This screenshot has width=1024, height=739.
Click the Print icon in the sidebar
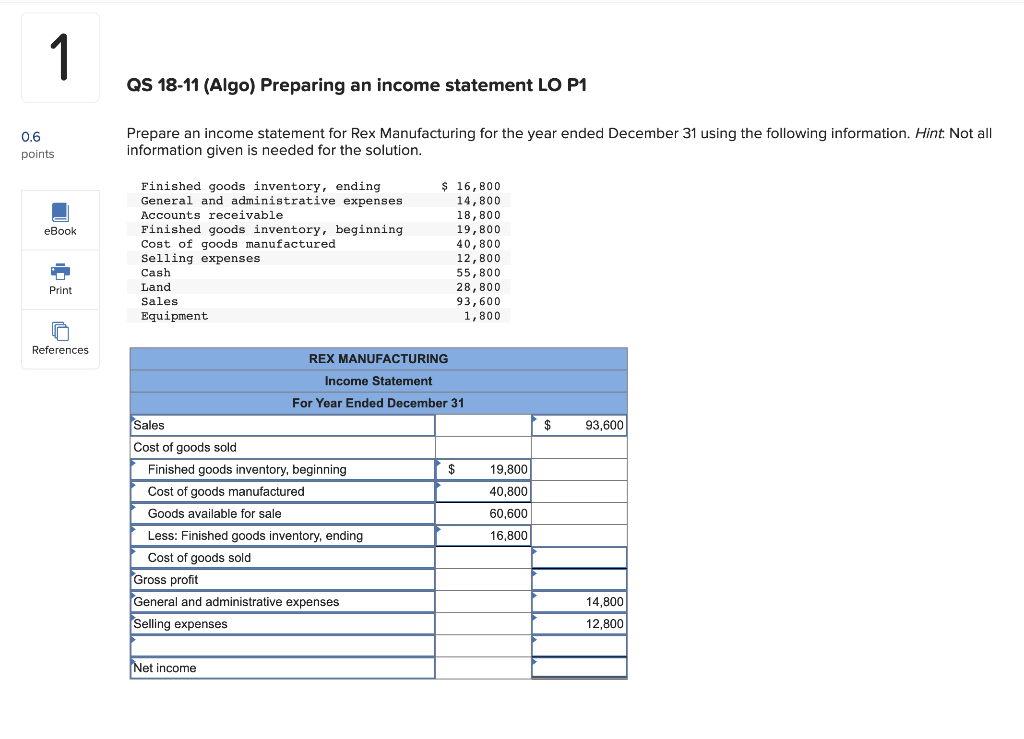(60, 278)
